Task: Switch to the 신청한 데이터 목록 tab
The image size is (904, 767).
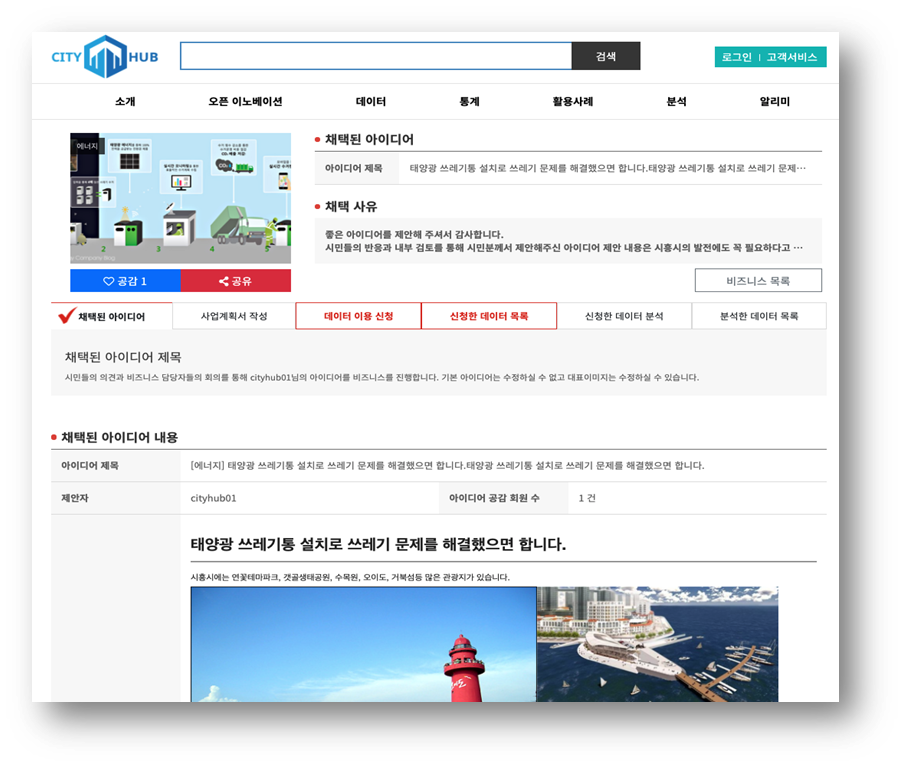Action: (489, 316)
